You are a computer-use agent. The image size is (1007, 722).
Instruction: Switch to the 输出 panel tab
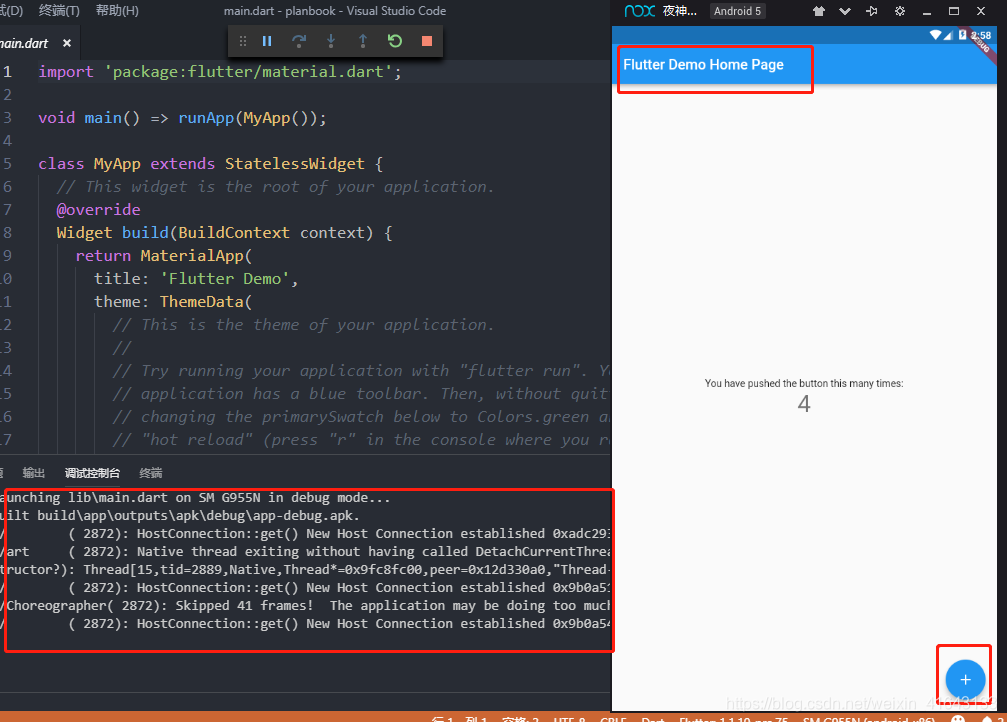coord(33,473)
